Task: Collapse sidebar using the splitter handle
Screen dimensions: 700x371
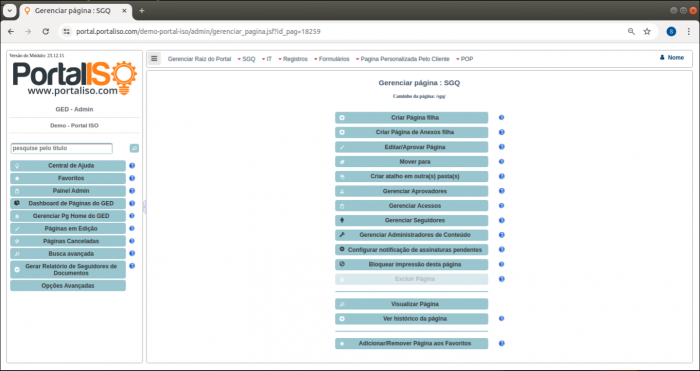Action: [x=145, y=207]
